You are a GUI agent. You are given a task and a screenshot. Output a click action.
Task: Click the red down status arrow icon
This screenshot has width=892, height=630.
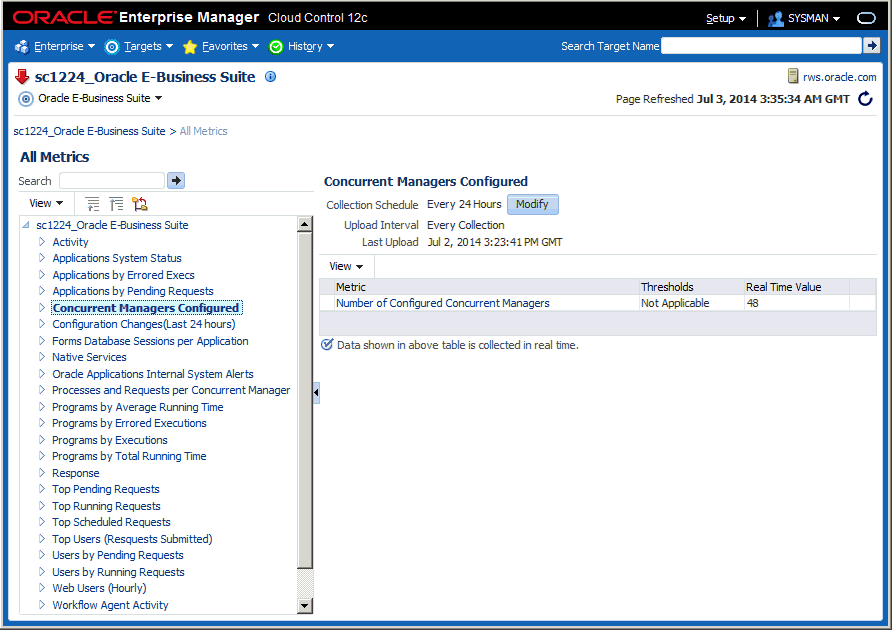22,77
